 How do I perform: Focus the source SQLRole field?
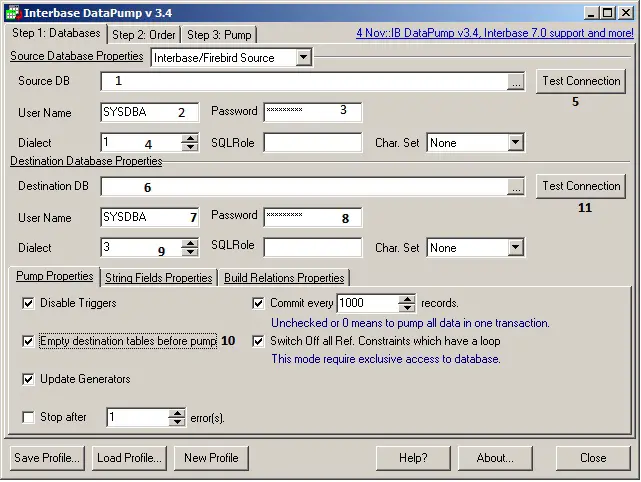(313, 143)
